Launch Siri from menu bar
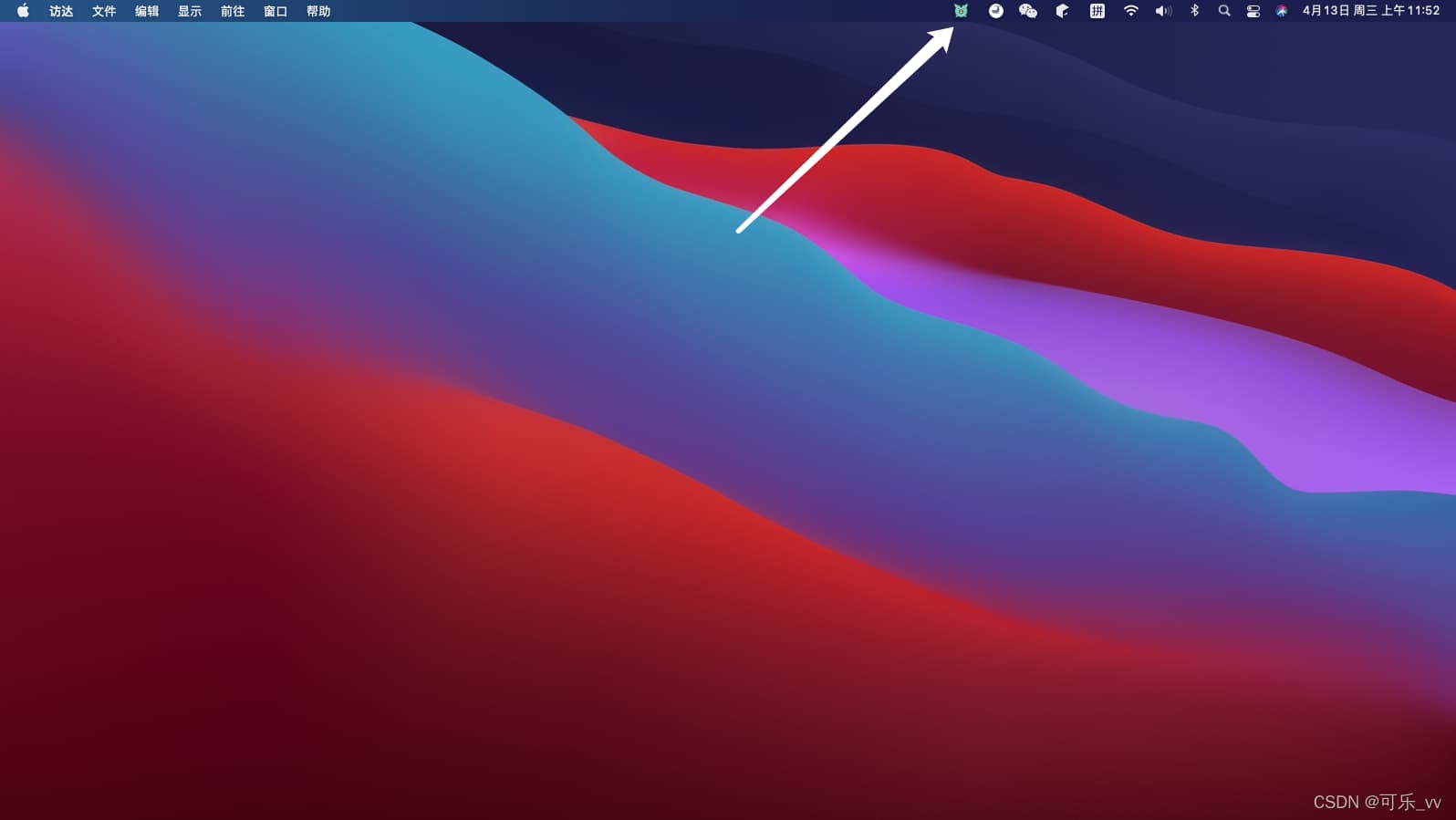 [x=1282, y=11]
